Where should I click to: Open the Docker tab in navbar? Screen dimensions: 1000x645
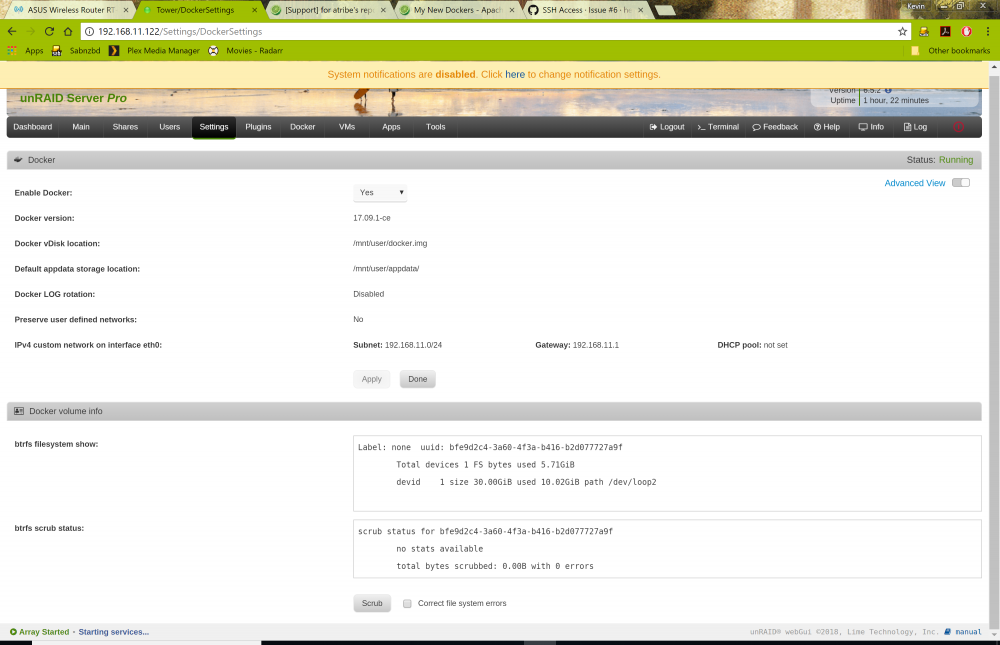point(302,127)
